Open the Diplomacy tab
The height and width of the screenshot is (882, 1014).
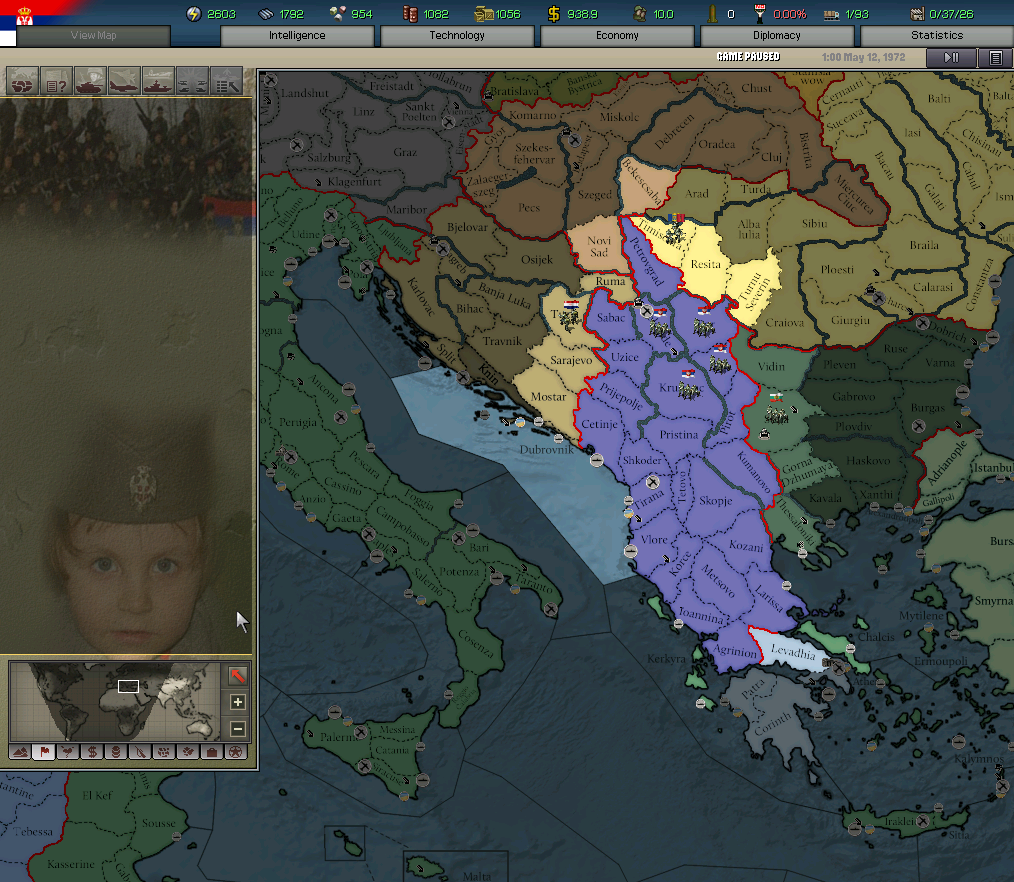[777, 36]
